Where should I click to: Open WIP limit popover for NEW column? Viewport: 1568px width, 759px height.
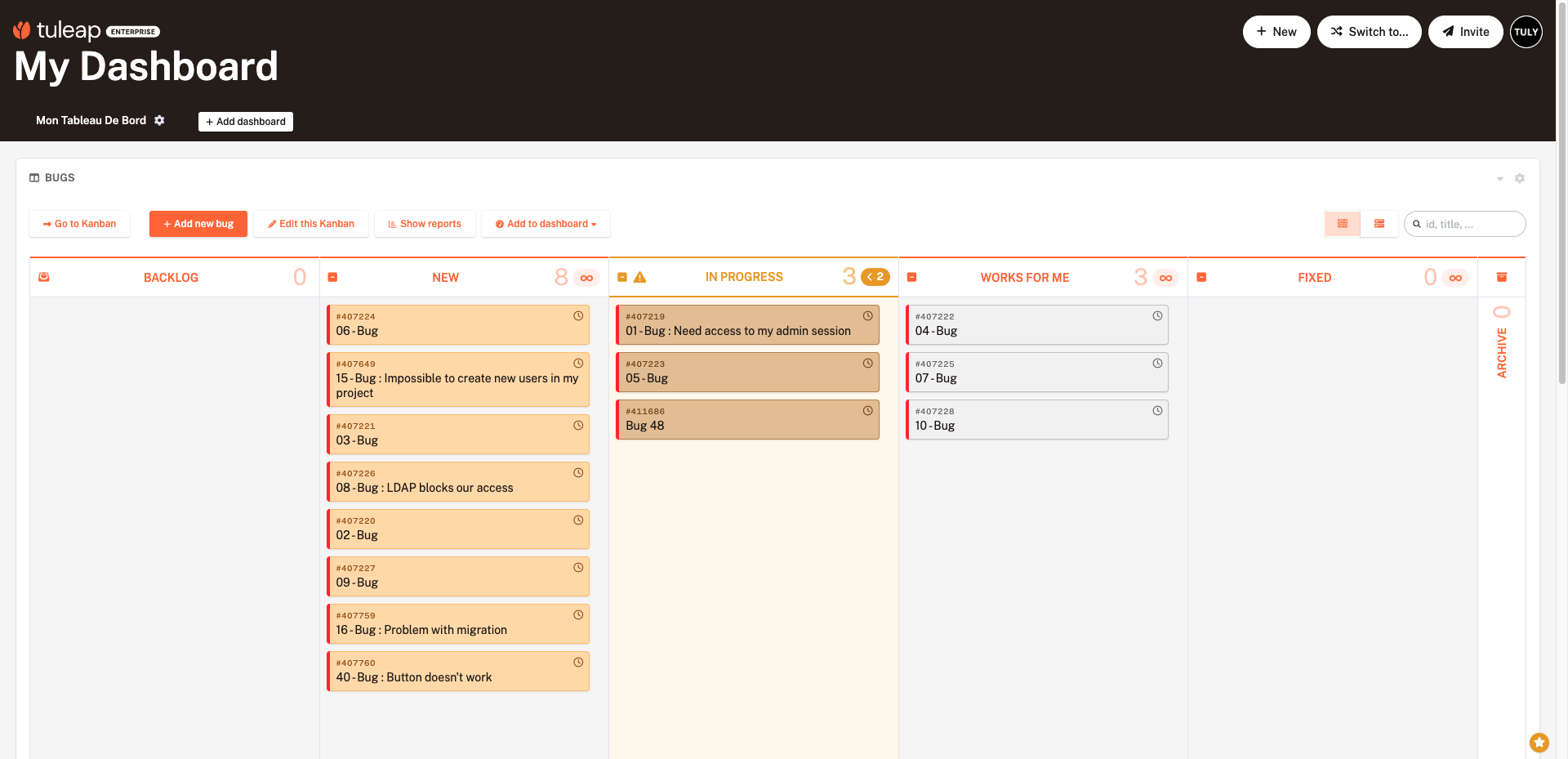[x=586, y=278]
